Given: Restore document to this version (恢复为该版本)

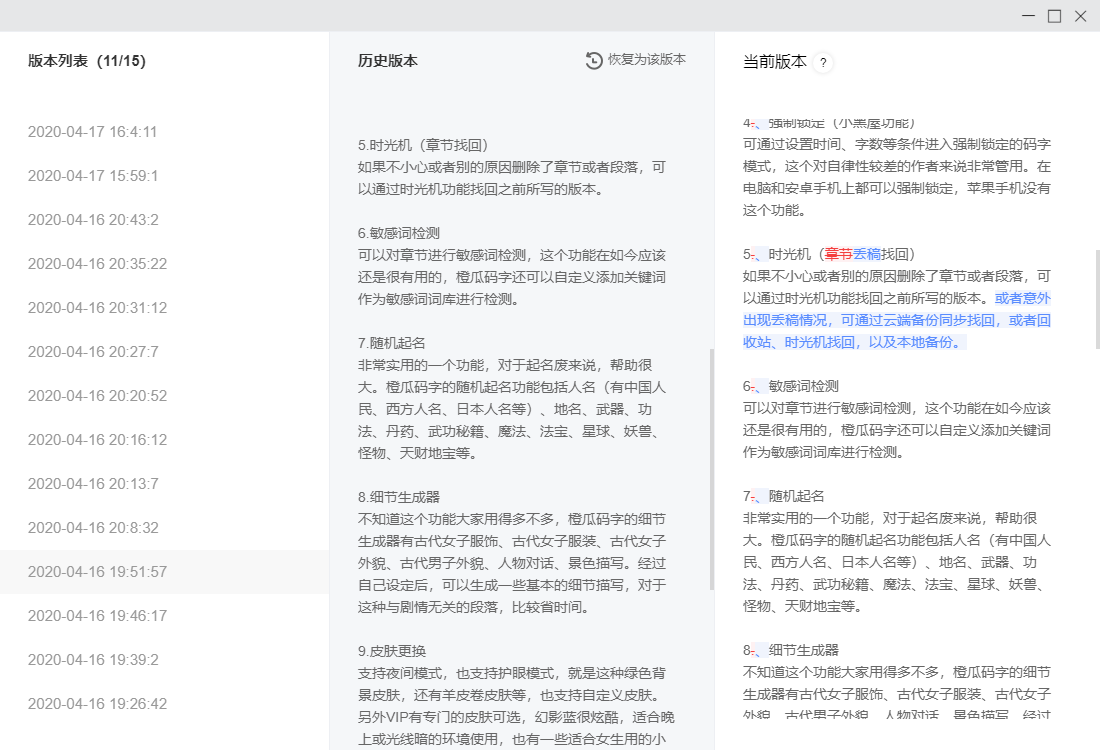Looking at the screenshot, I should pos(636,60).
